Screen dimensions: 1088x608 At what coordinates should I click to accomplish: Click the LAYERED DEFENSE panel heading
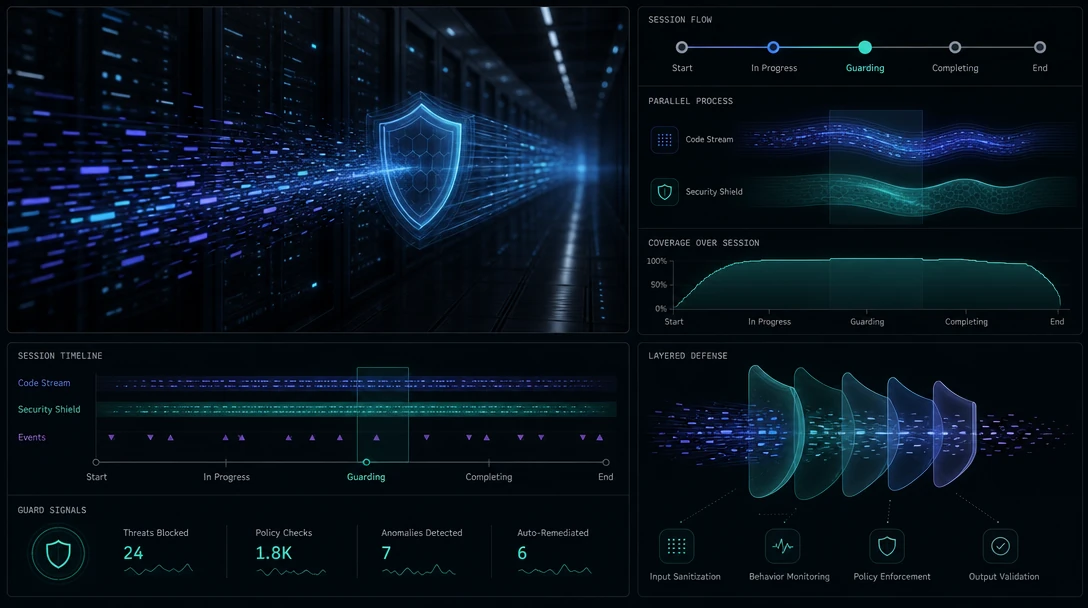pyautogui.click(x=688, y=355)
